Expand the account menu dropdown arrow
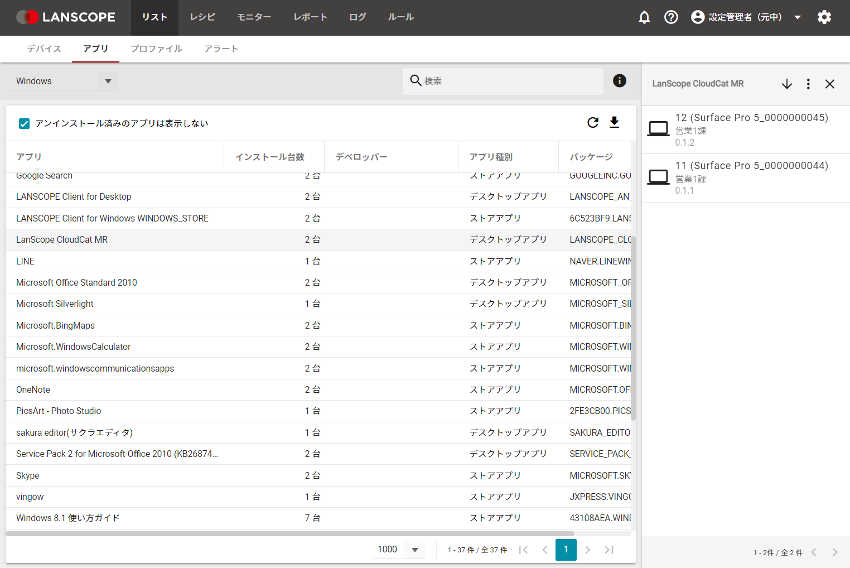This screenshot has height=568, width=850. click(797, 17)
